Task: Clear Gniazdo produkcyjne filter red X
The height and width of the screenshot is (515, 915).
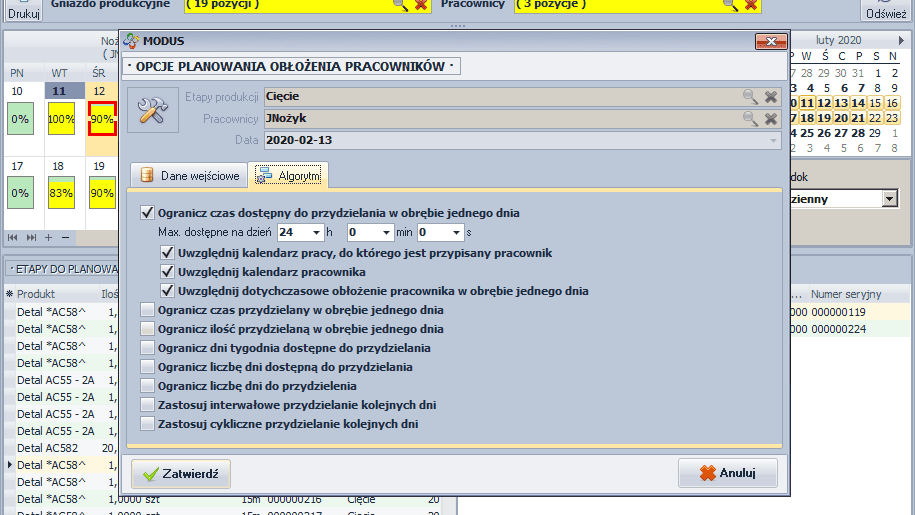Action: click(x=421, y=5)
